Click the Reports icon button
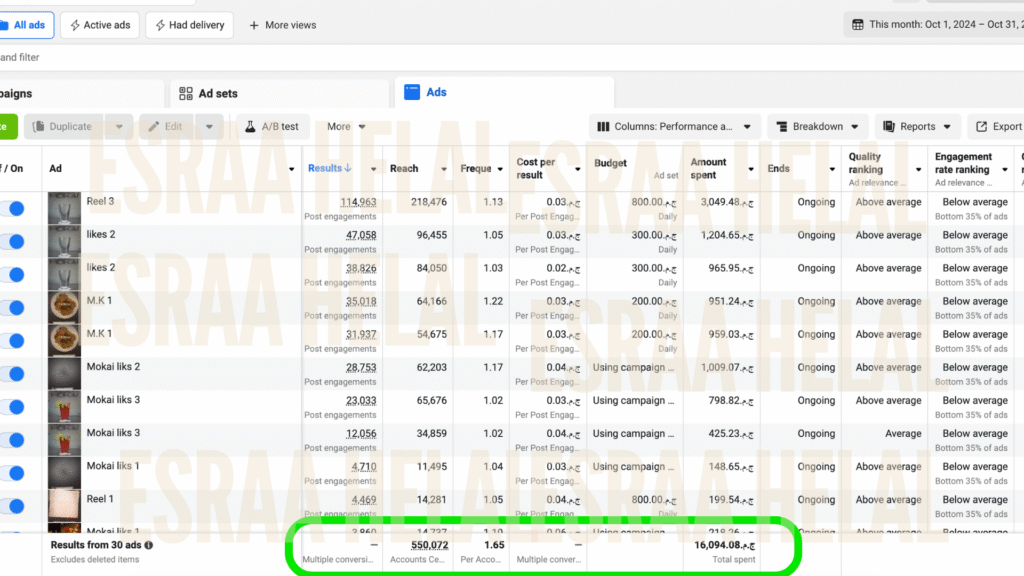Image resolution: width=1024 pixels, height=576 pixels. (888, 127)
